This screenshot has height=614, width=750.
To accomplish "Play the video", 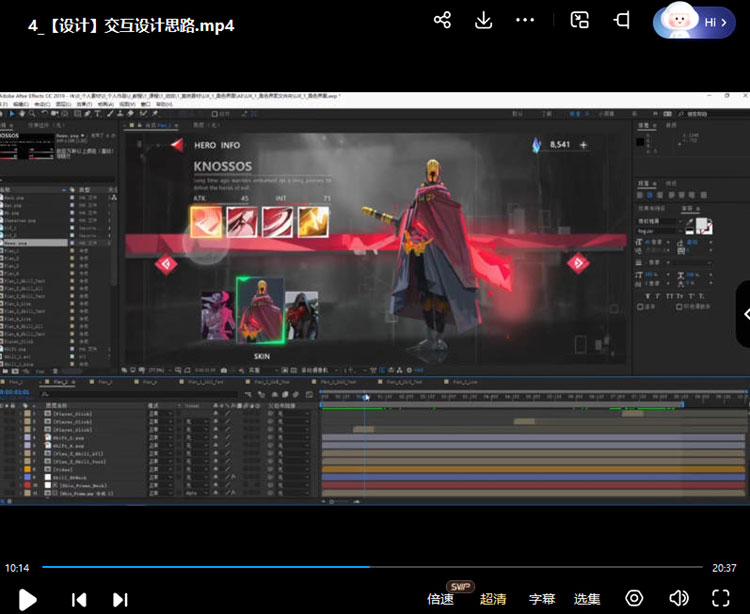I will pos(27,599).
